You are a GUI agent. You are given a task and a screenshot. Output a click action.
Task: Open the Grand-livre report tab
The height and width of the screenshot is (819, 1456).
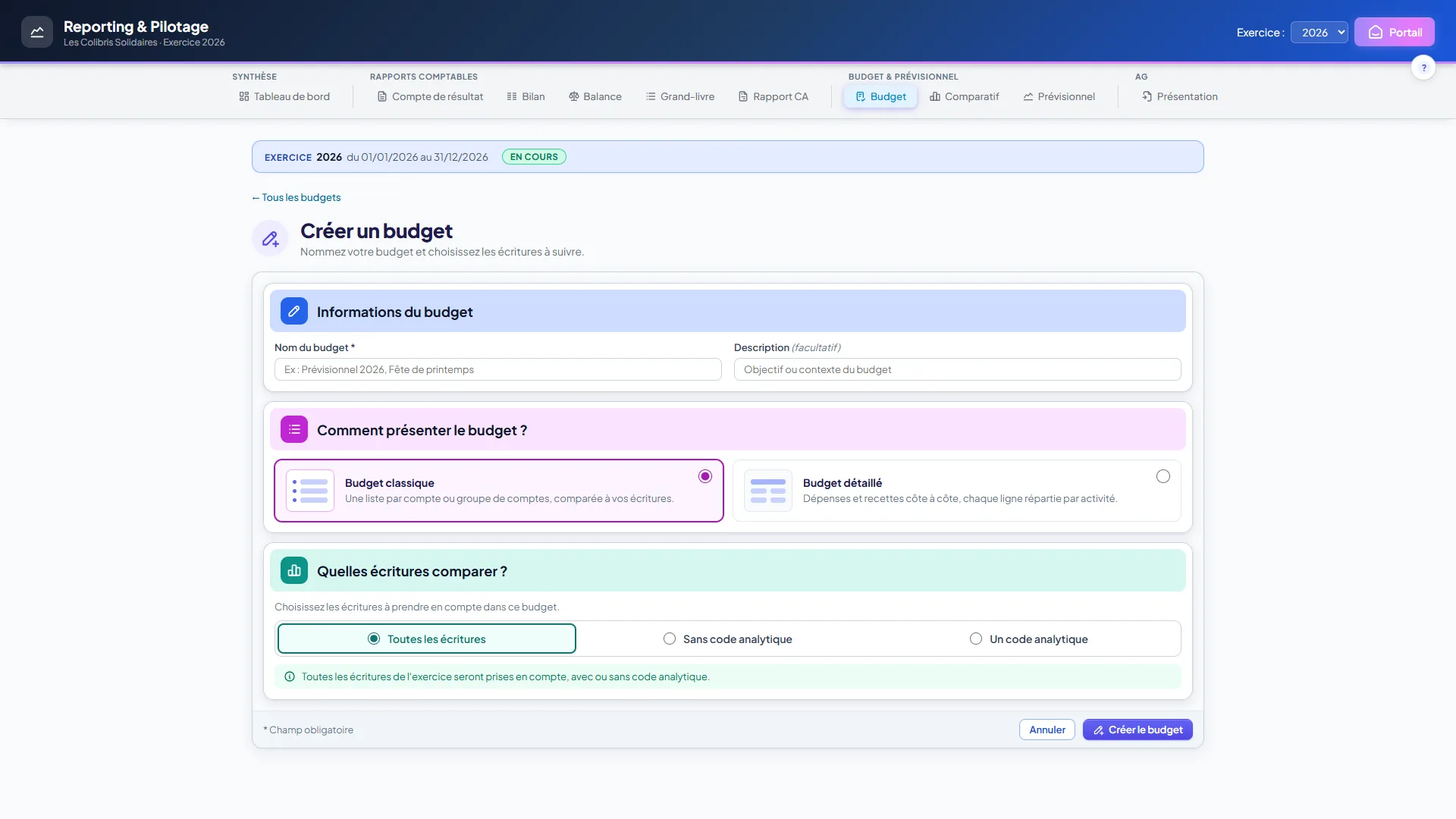[x=680, y=96]
